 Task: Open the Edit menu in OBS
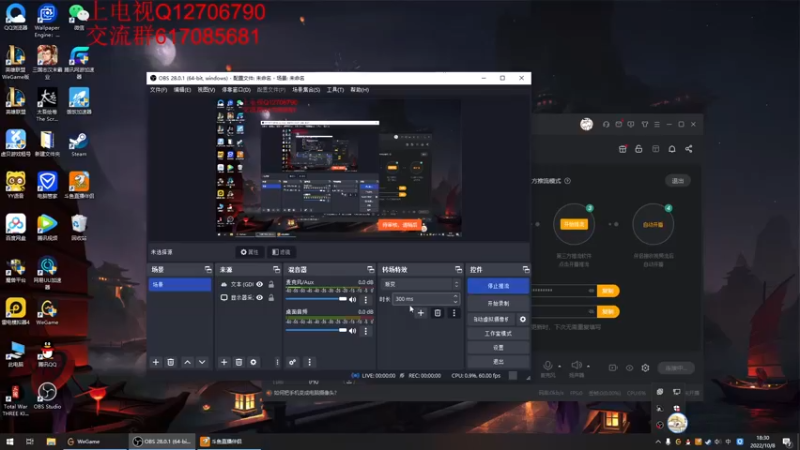pos(182,90)
